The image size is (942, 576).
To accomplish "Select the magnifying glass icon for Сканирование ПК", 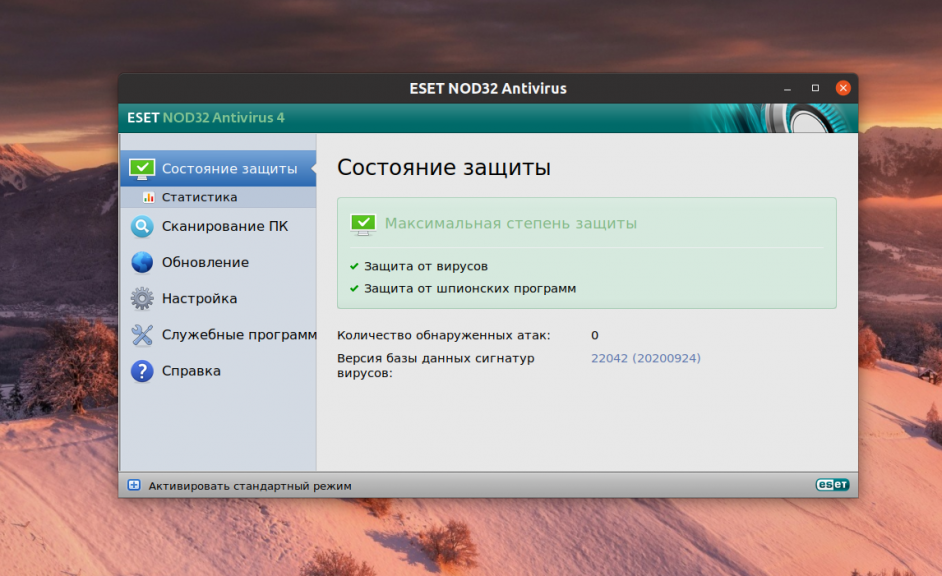I will pos(142,226).
